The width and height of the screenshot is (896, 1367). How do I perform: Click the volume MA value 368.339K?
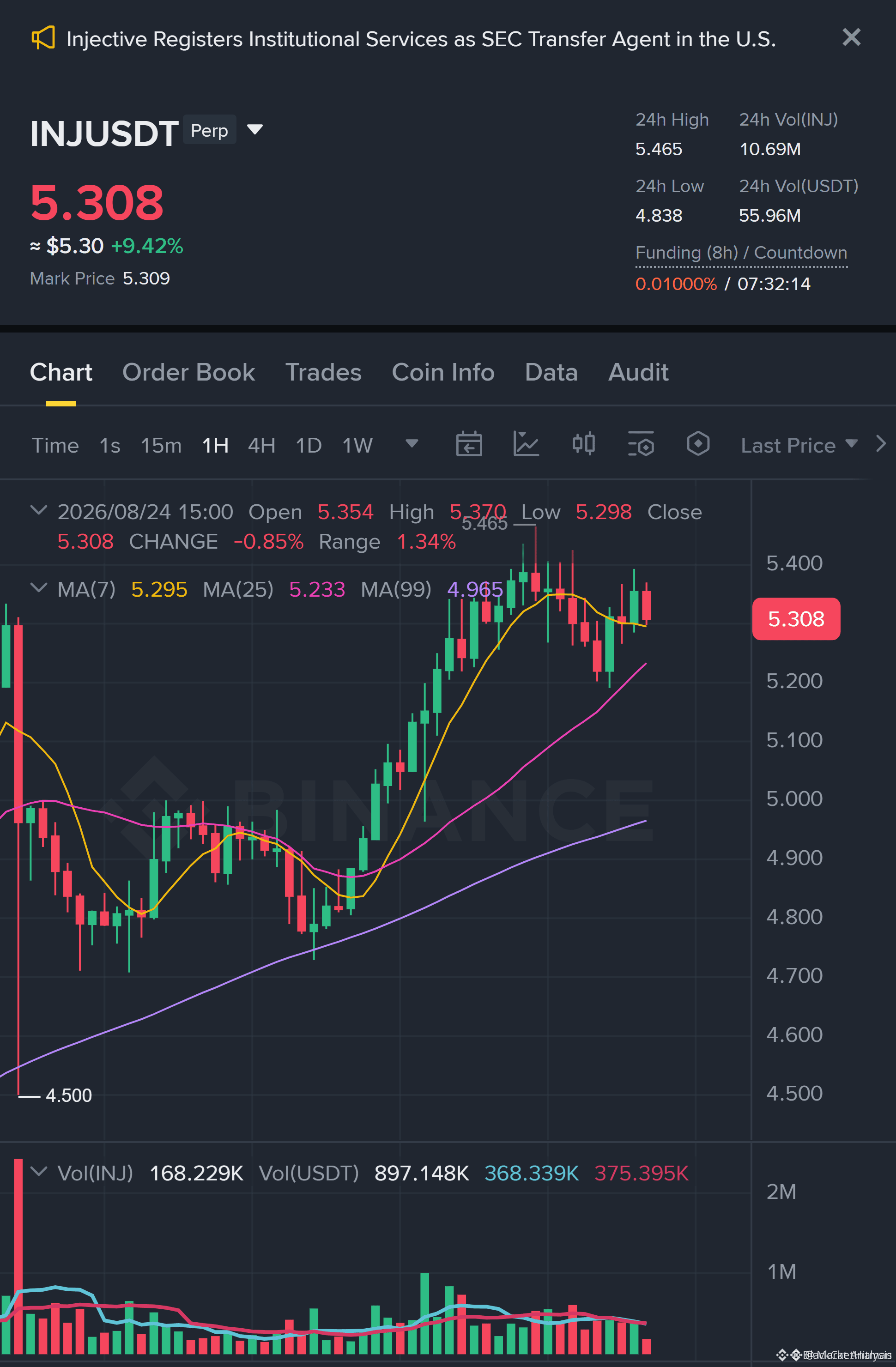coord(531,1173)
